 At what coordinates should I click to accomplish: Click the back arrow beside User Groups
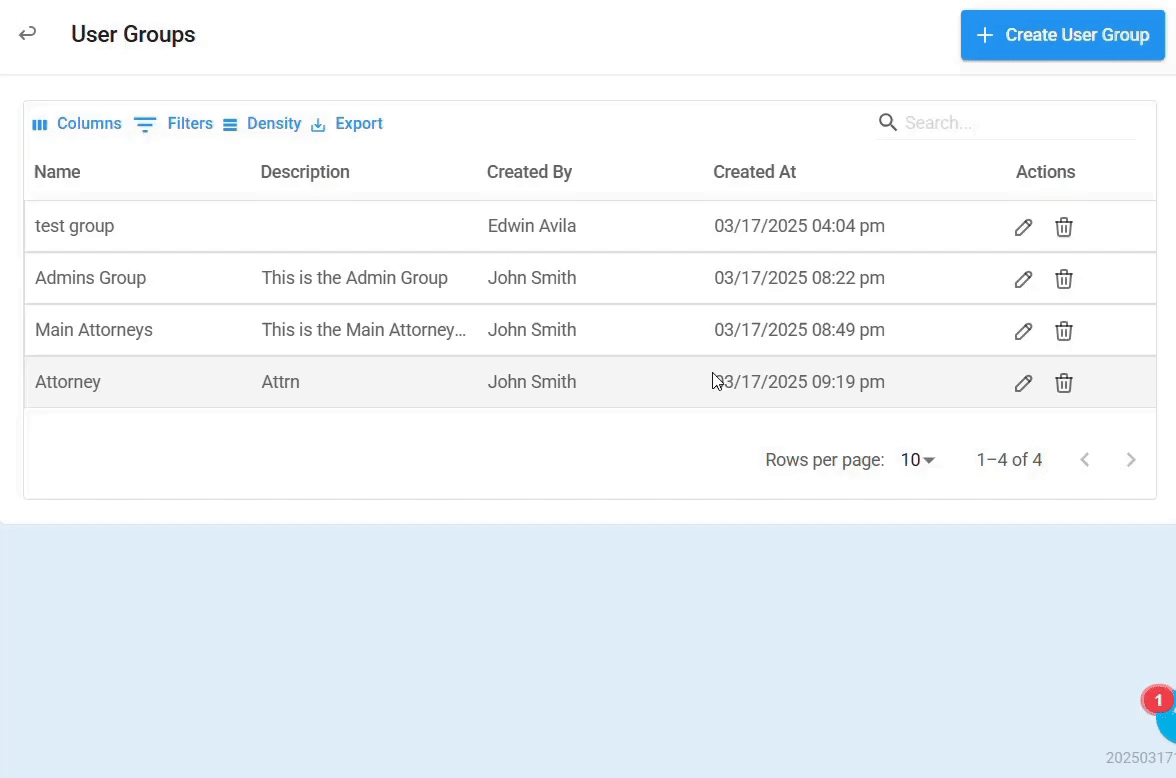[28, 34]
